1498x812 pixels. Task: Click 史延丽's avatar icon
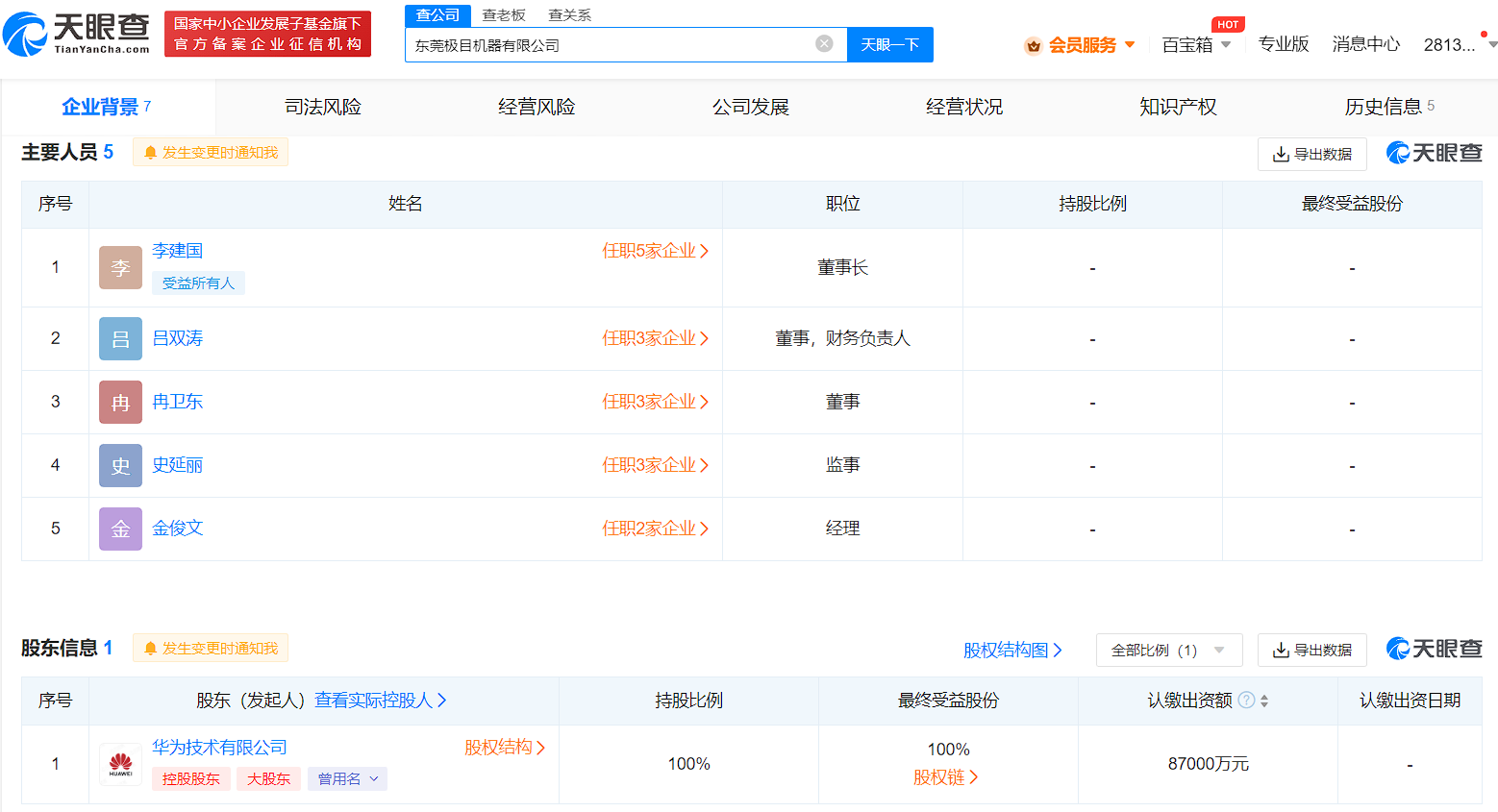120,465
